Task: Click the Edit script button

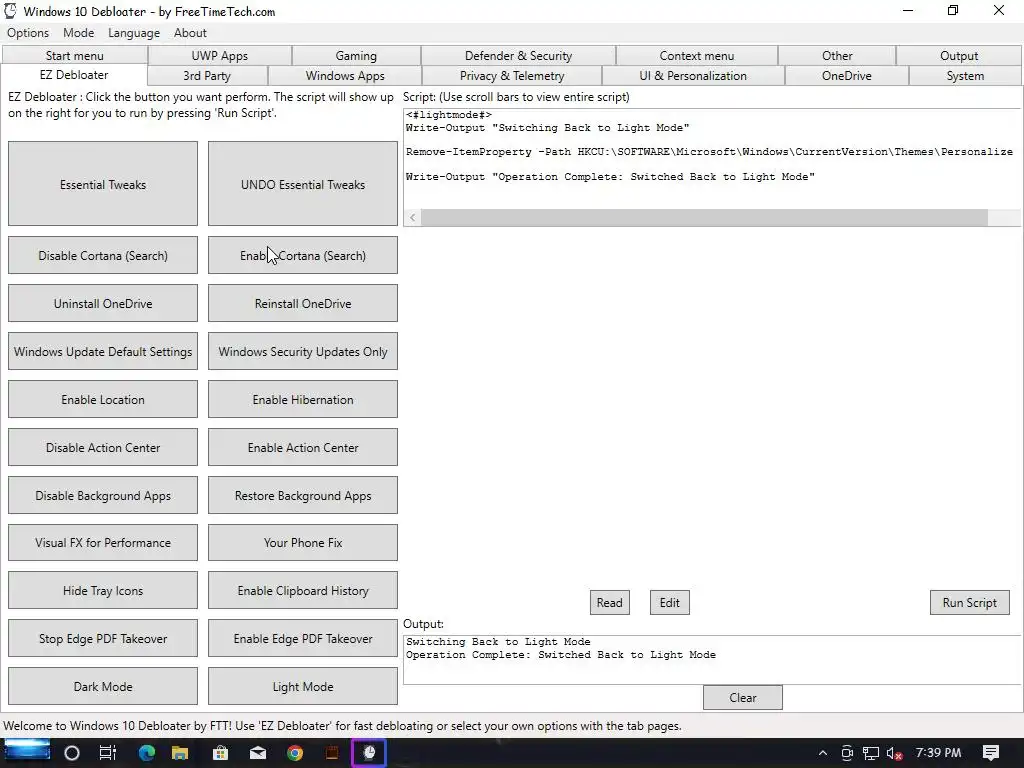Action: [669, 602]
